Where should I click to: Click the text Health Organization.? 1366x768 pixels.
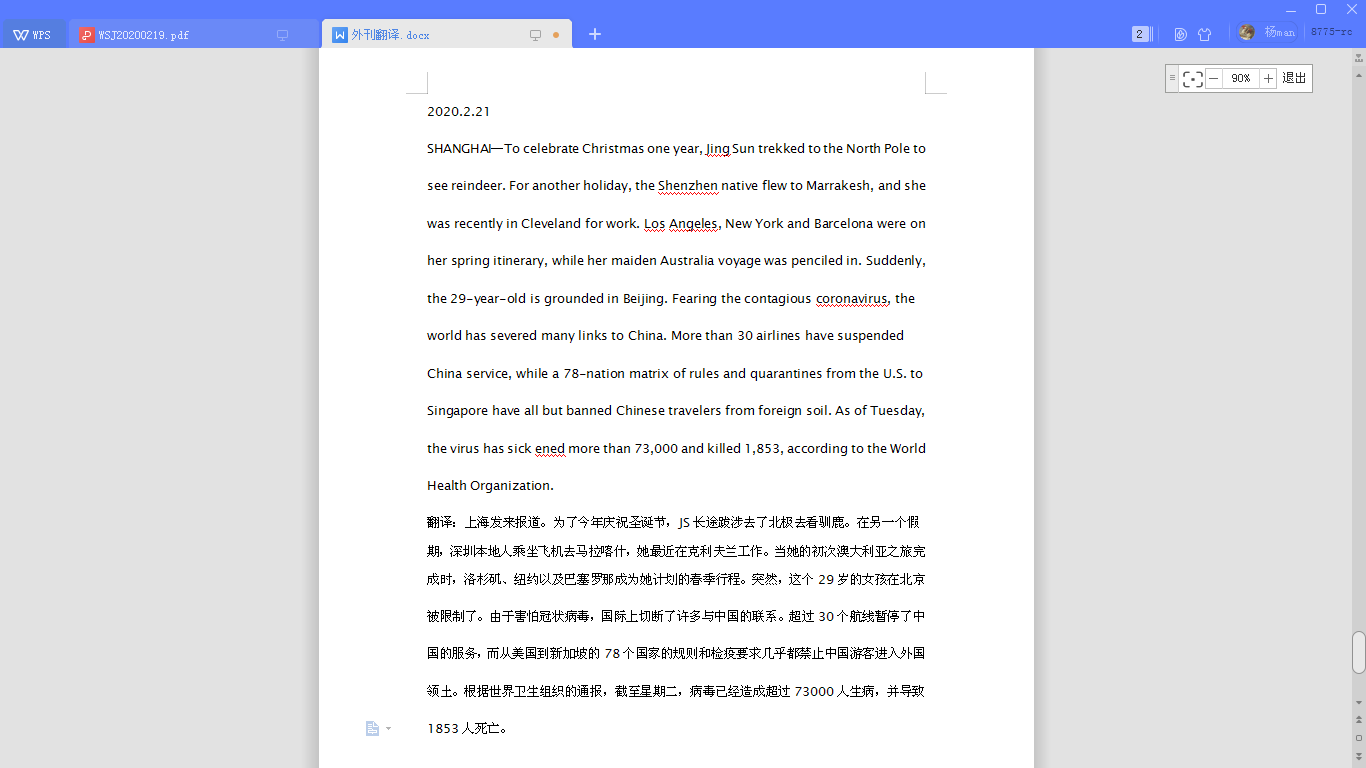490,486
